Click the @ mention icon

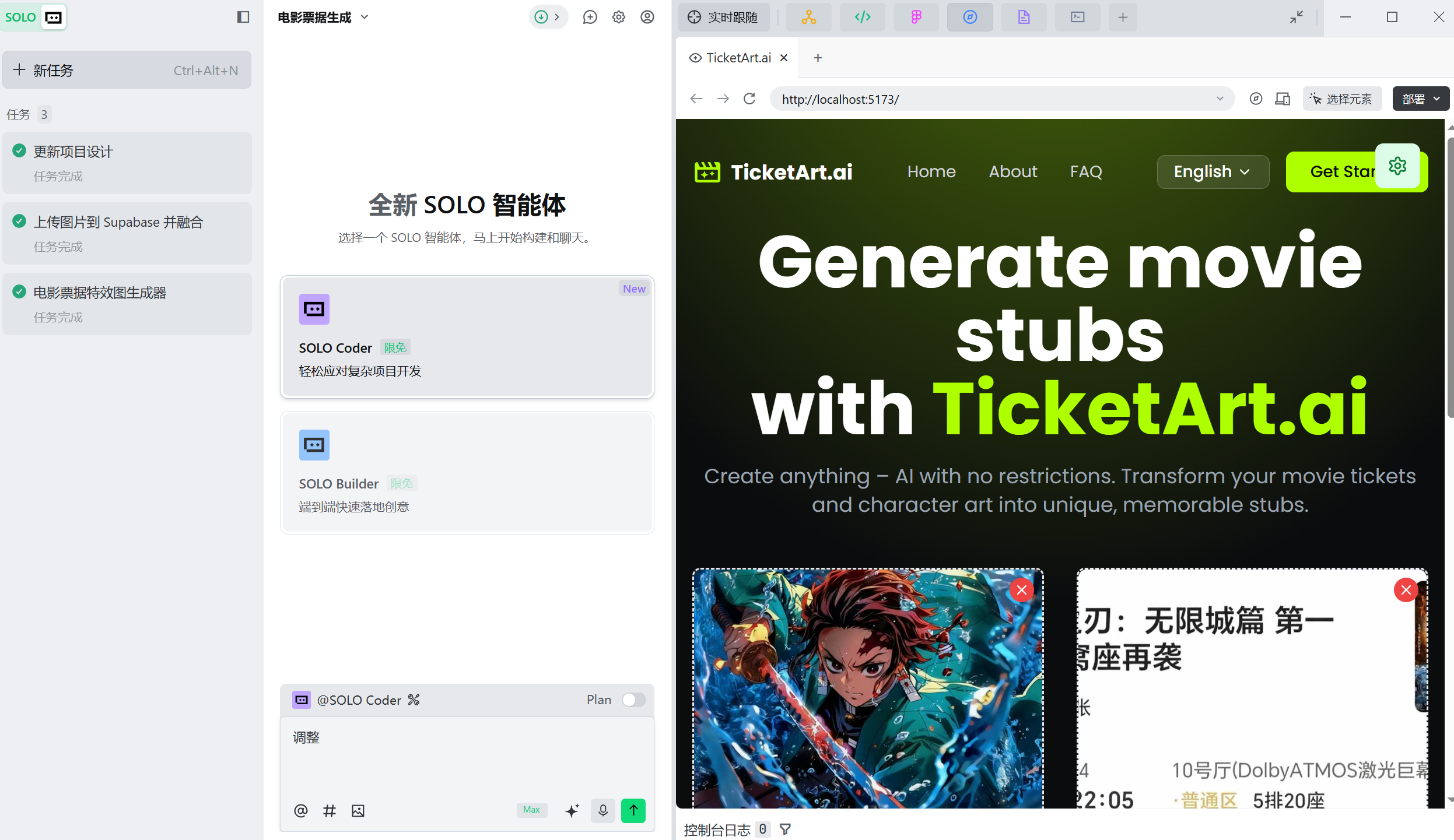click(x=301, y=810)
